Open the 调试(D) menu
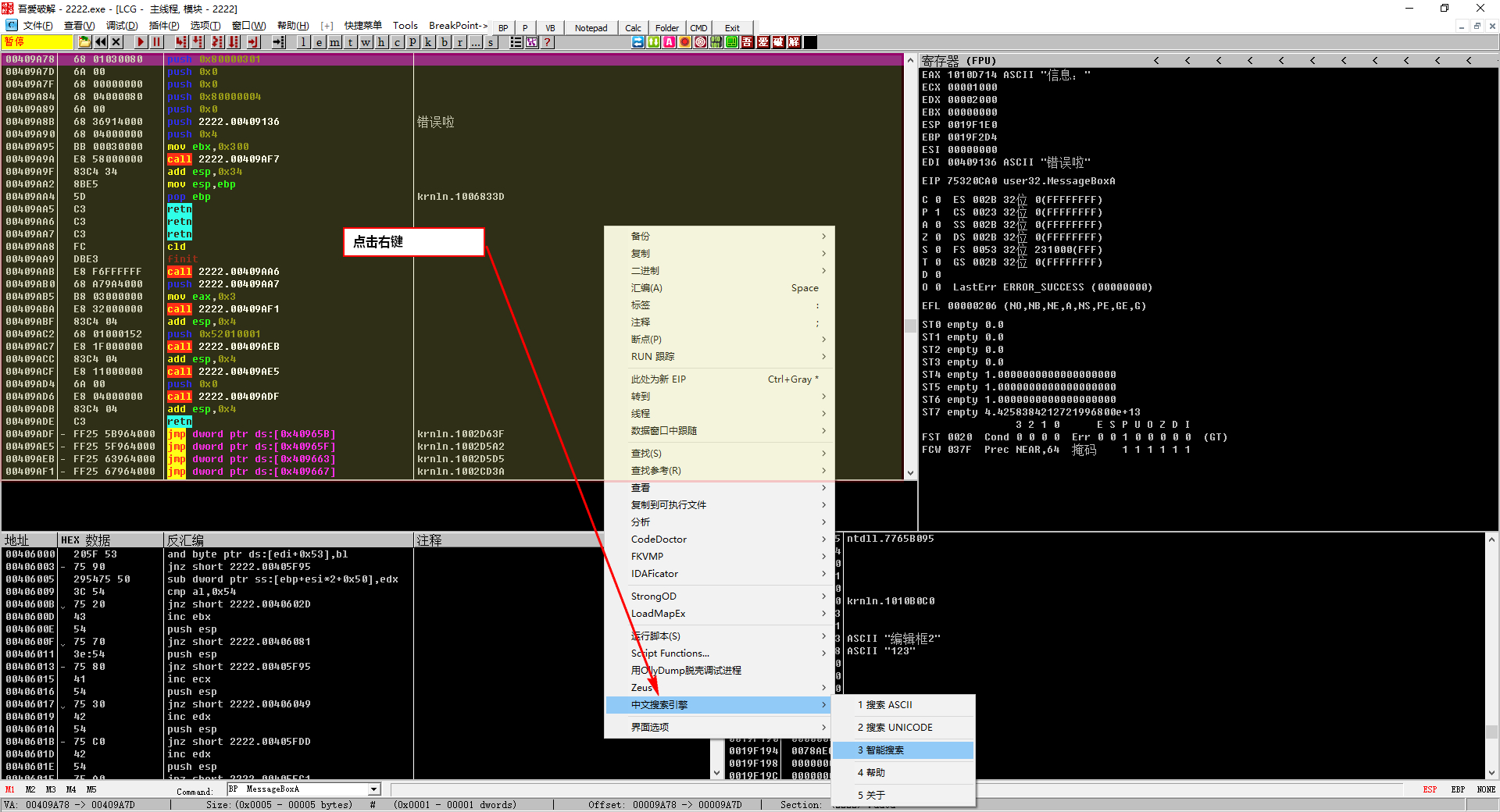The height and width of the screenshot is (812, 1500). [122, 26]
